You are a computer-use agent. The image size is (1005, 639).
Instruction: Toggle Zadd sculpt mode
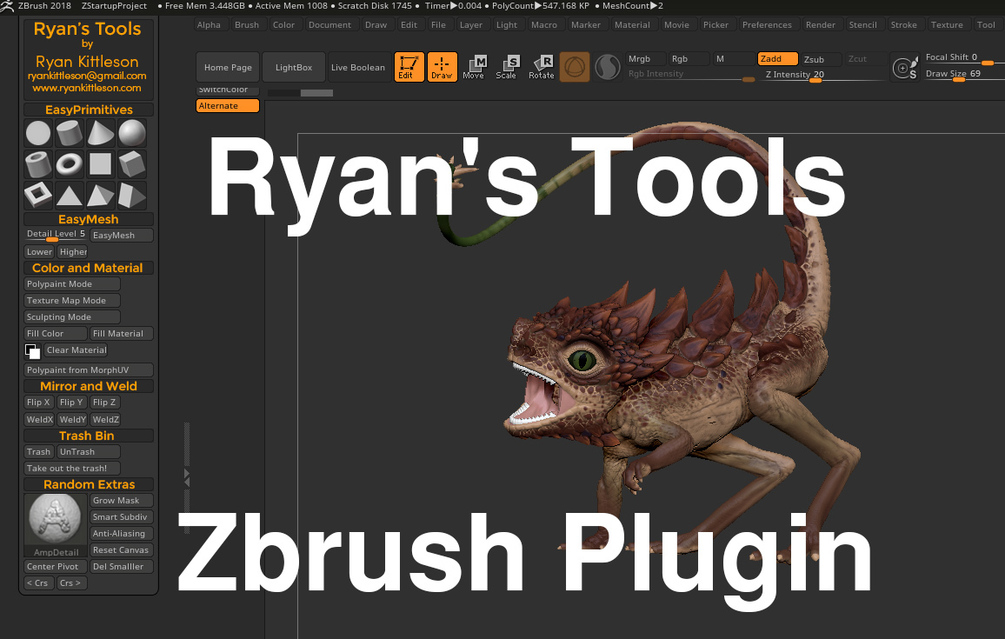(777, 58)
